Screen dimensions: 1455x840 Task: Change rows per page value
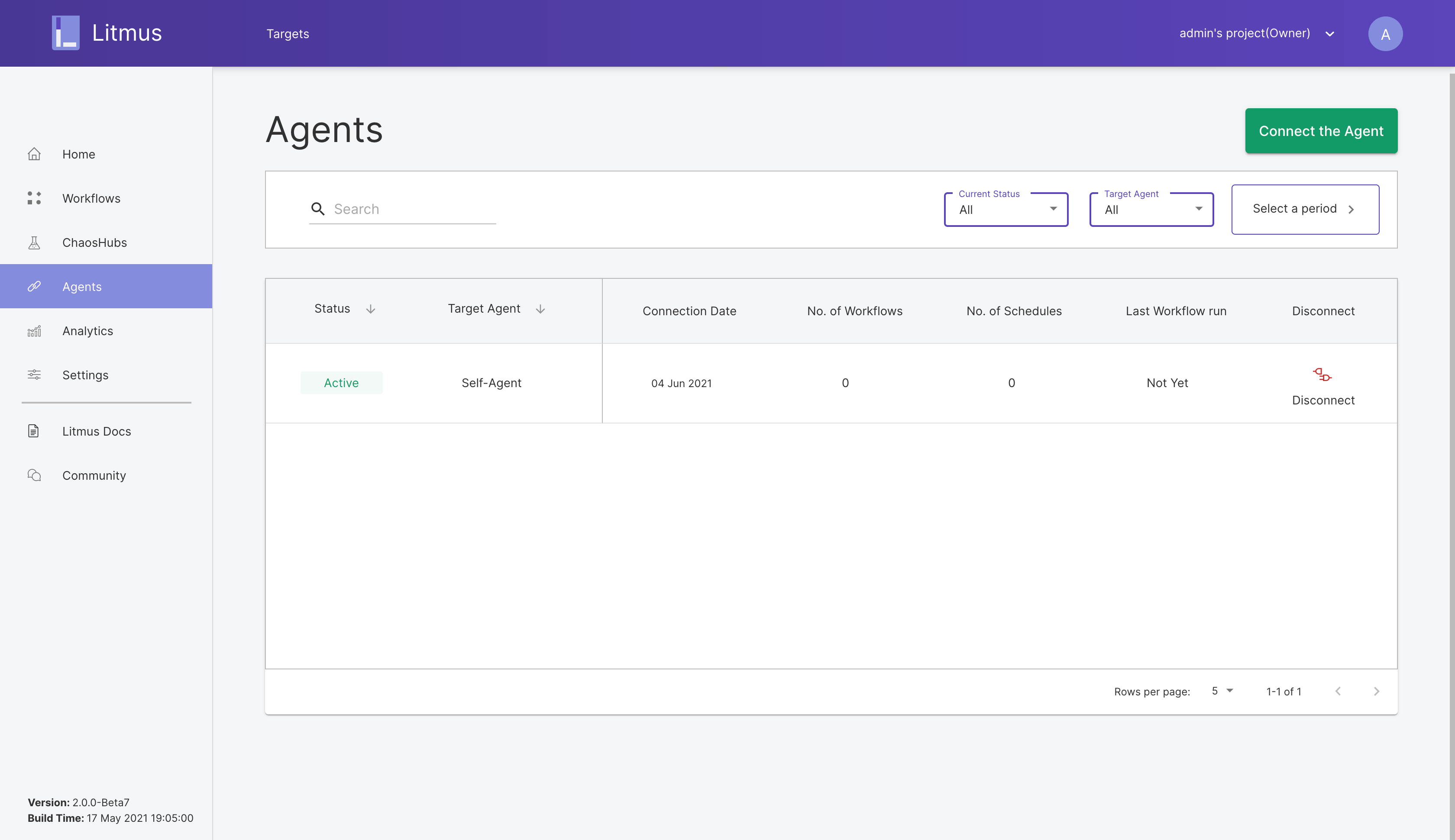click(1222, 691)
